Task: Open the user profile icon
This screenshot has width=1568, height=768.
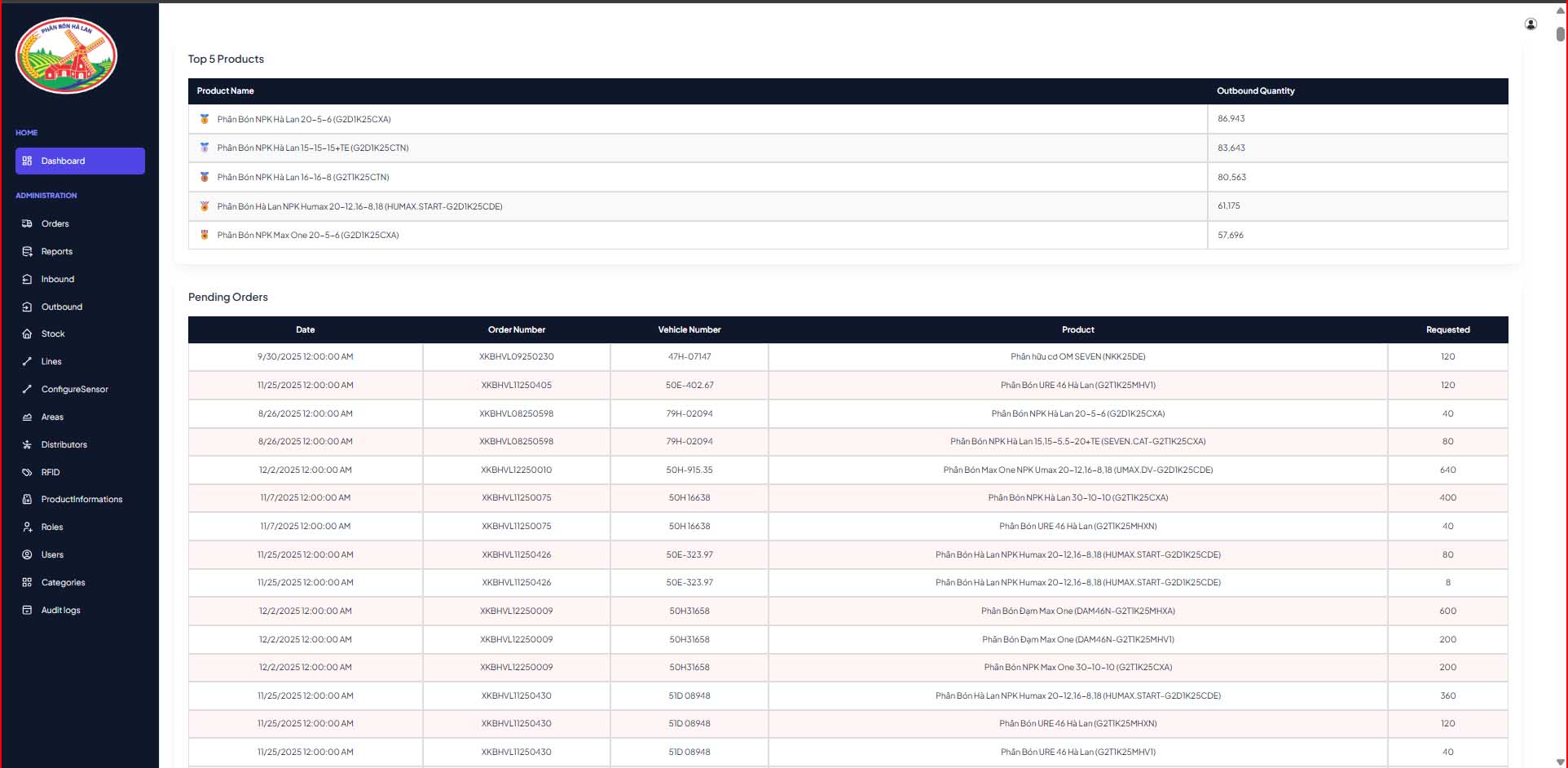Action: point(1531,24)
